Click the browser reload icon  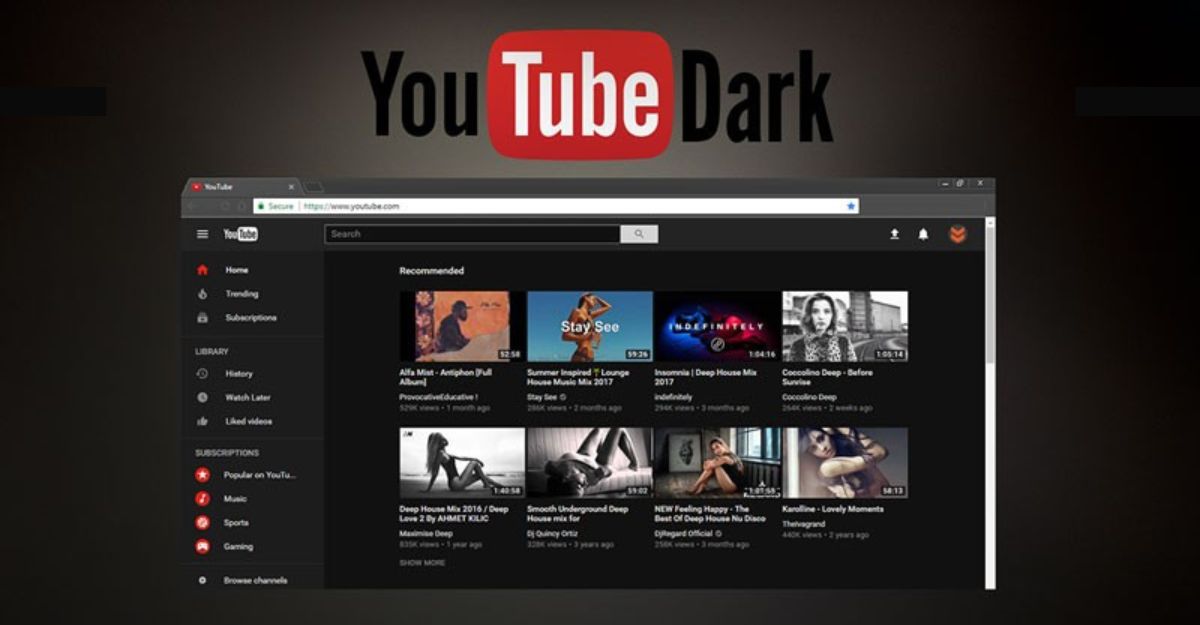[x=225, y=206]
